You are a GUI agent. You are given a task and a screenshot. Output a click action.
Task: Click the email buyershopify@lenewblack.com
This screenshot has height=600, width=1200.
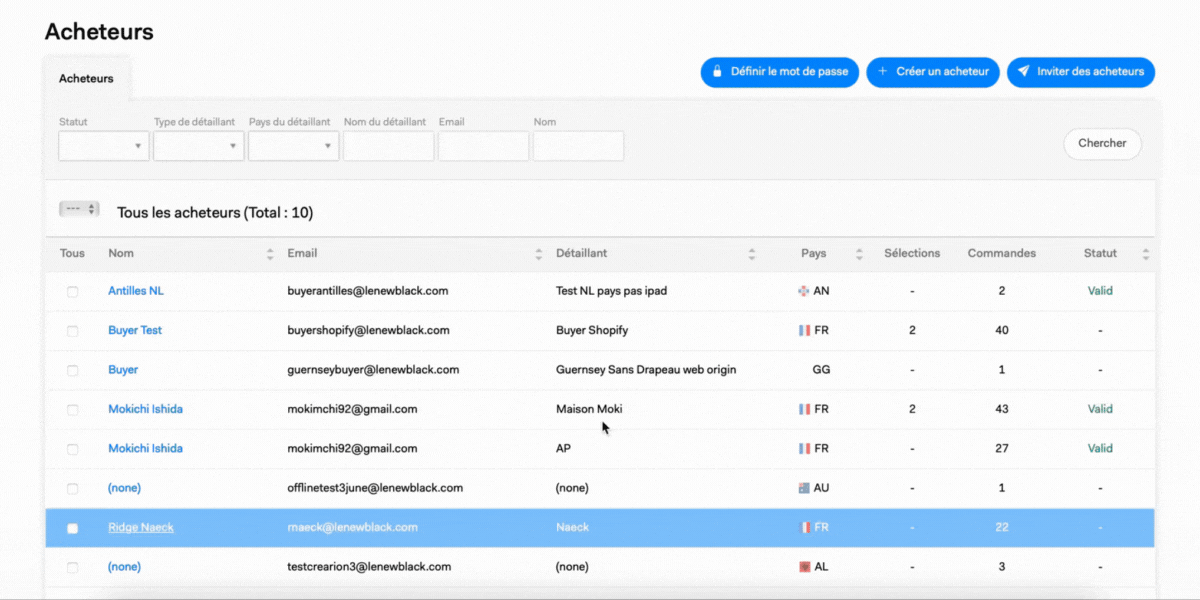click(x=368, y=330)
